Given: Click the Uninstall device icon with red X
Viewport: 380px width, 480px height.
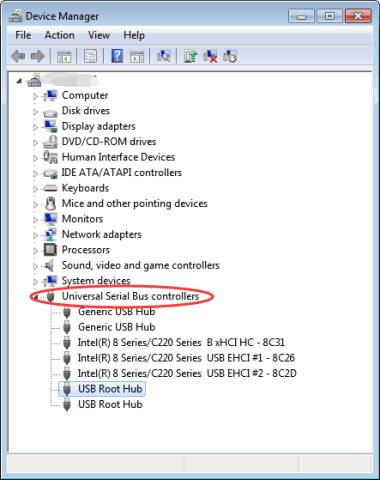Looking at the screenshot, I should 210,56.
